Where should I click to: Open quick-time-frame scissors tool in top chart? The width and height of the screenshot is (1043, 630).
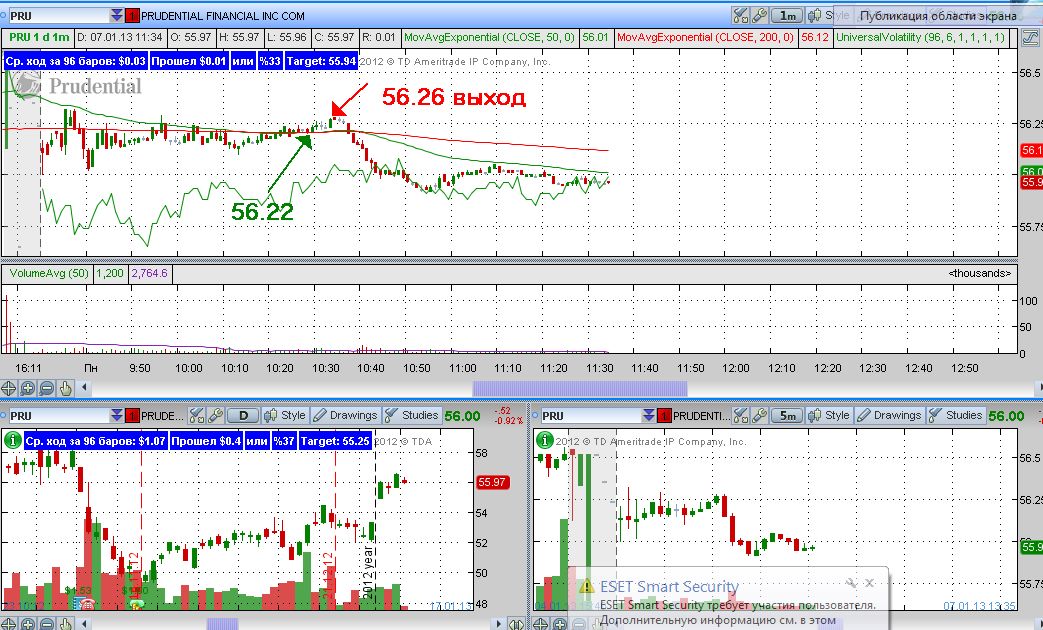tap(740, 15)
